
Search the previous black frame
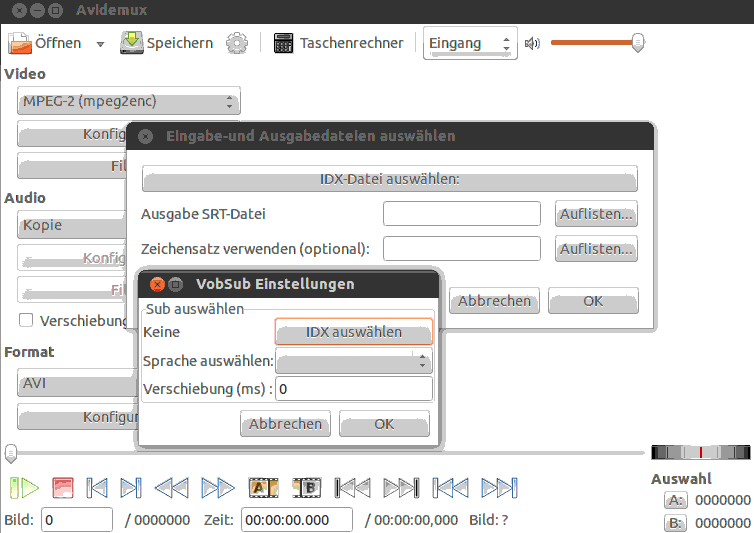point(352,488)
